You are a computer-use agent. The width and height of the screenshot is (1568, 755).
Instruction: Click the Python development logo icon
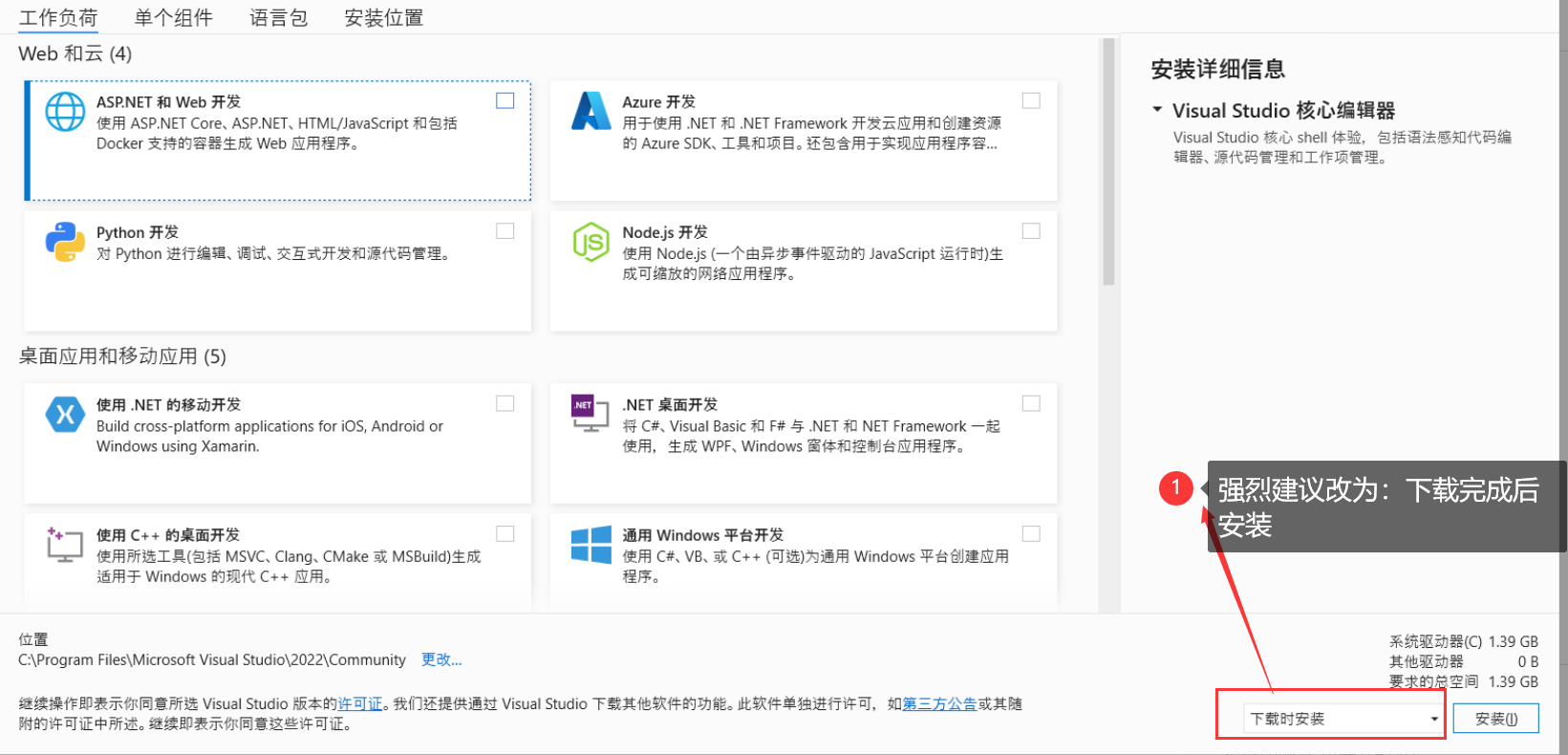pyautogui.click(x=65, y=242)
